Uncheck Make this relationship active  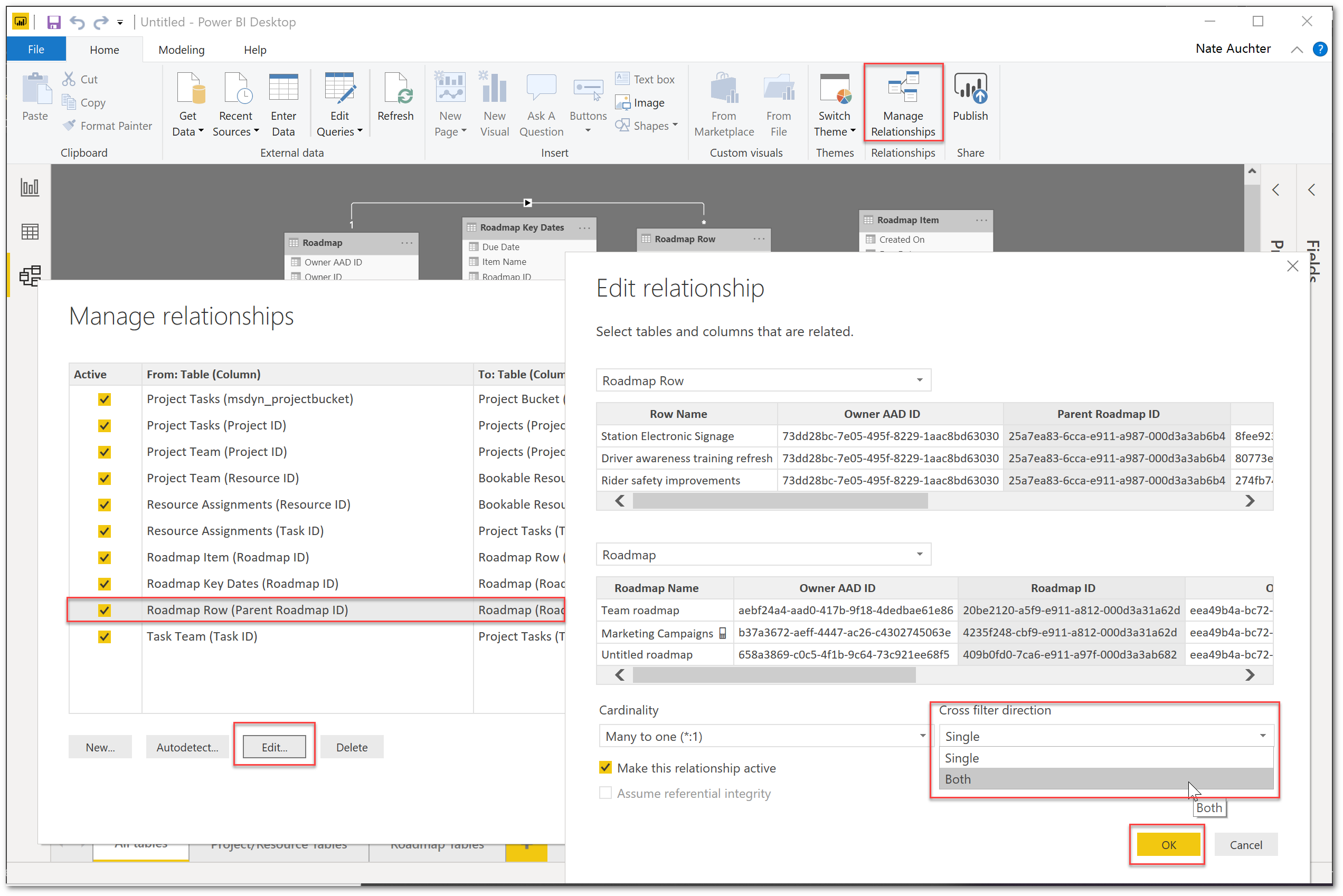click(606, 767)
